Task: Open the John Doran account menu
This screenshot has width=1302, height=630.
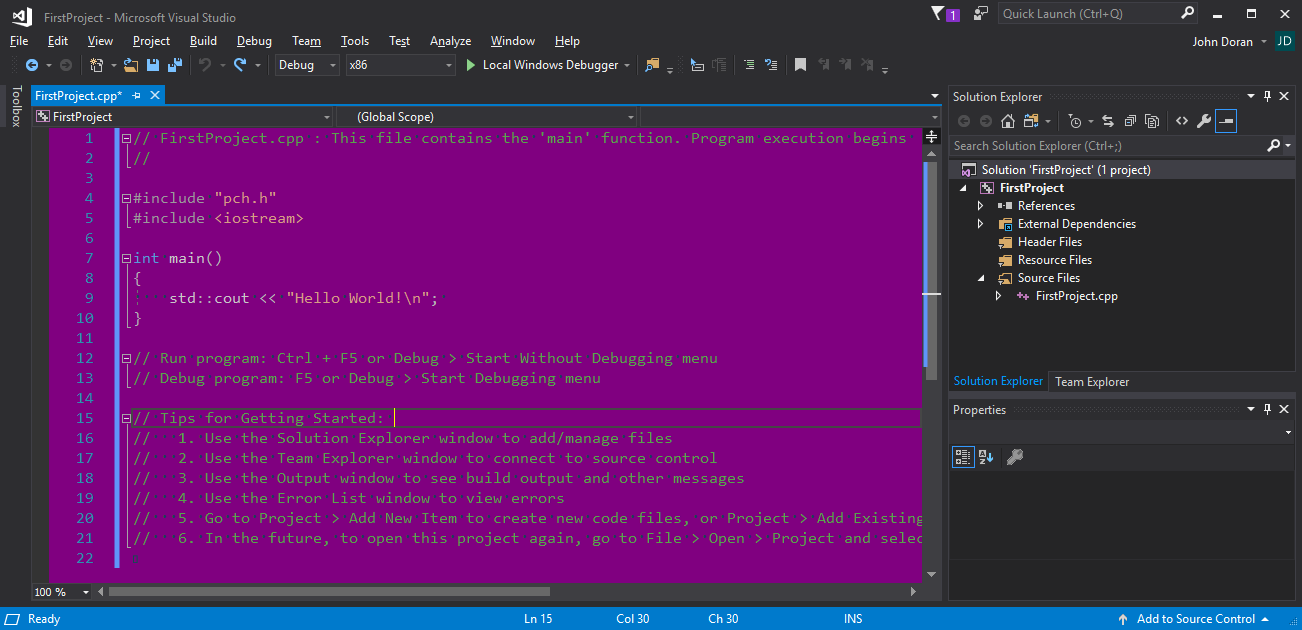Action: pos(1229,41)
